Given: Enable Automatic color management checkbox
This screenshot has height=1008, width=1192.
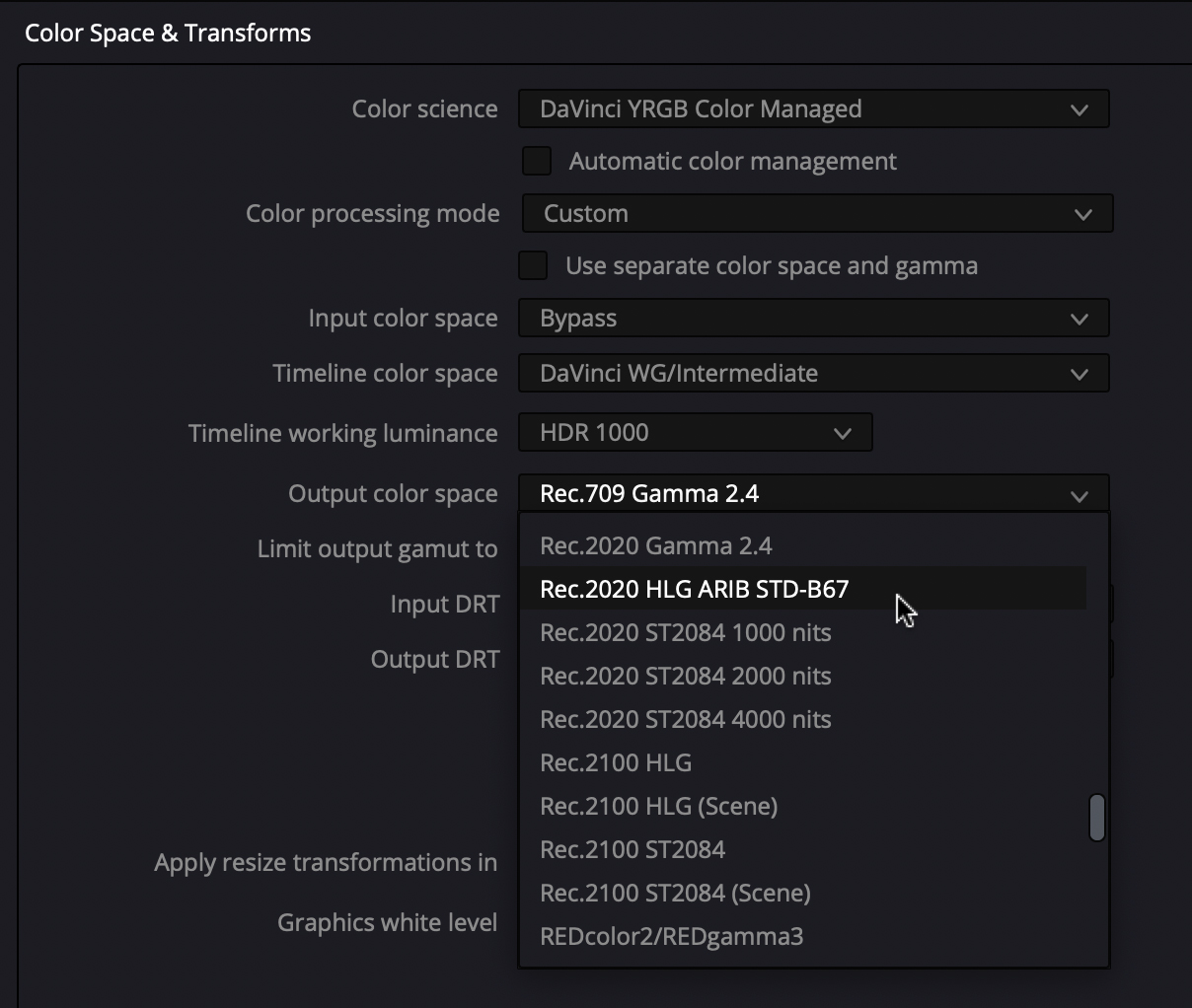Looking at the screenshot, I should pos(537,161).
